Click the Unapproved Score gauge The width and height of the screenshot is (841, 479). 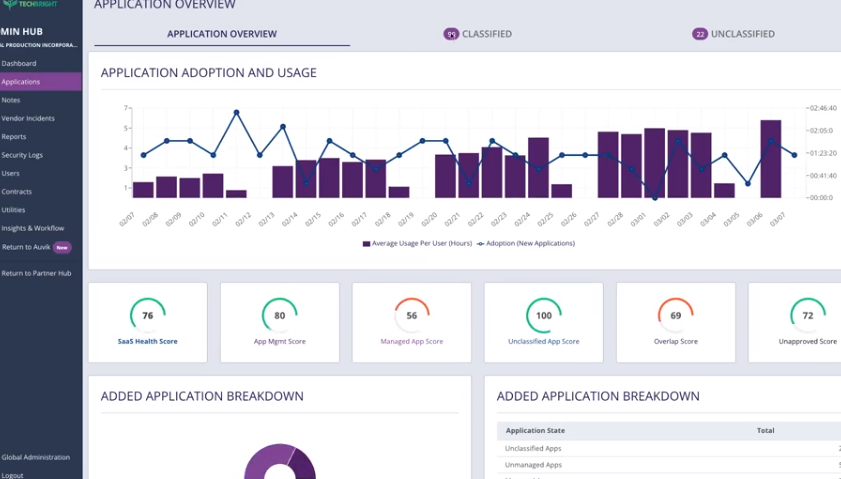(807, 315)
